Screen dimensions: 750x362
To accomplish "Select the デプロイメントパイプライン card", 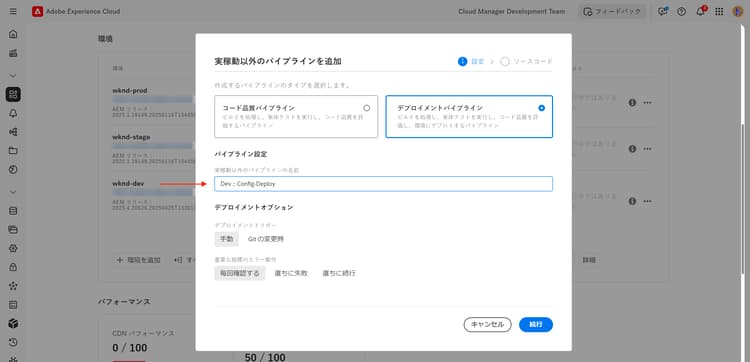I will (x=469, y=117).
